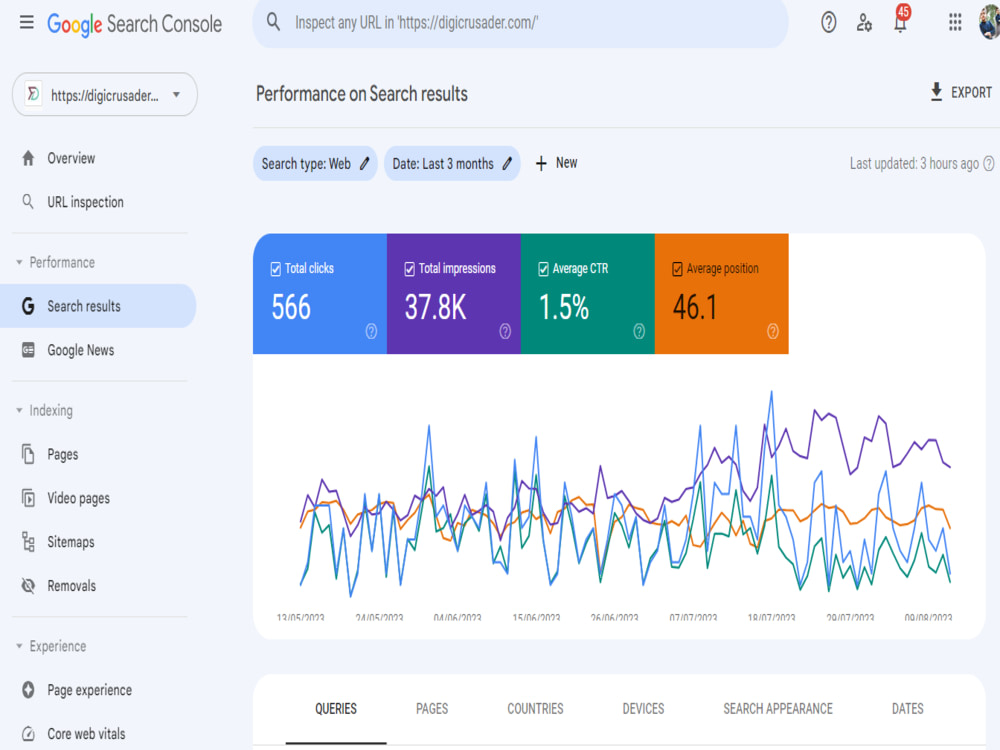This screenshot has height=750, width=1000.
Task: Uncheck the Average position checkbox
Action: click(x=677, y=269)
